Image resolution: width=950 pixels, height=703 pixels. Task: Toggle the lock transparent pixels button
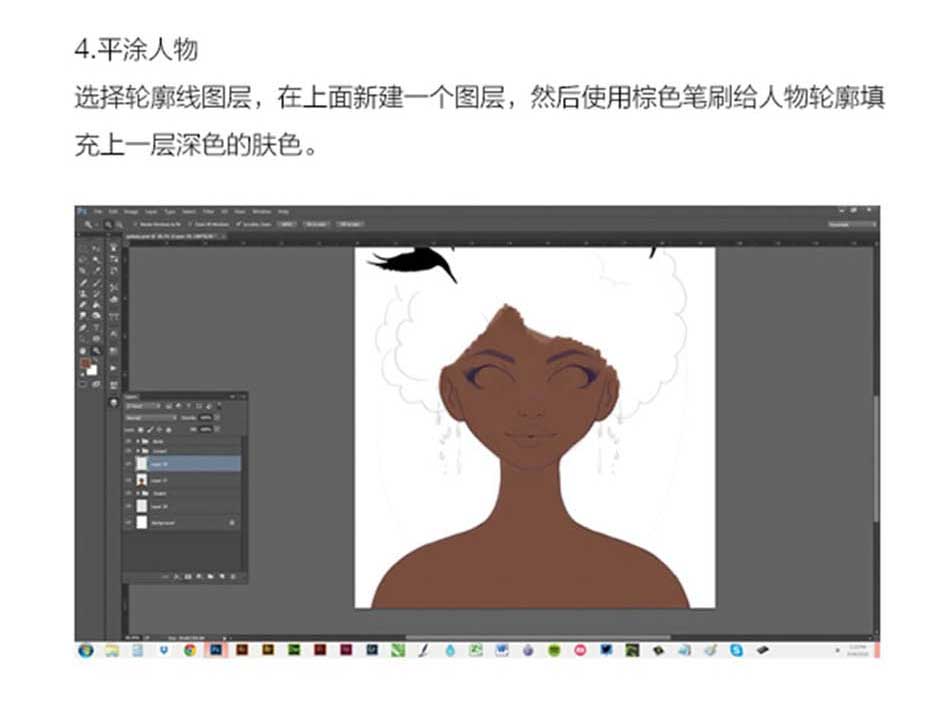coord(140,428)
